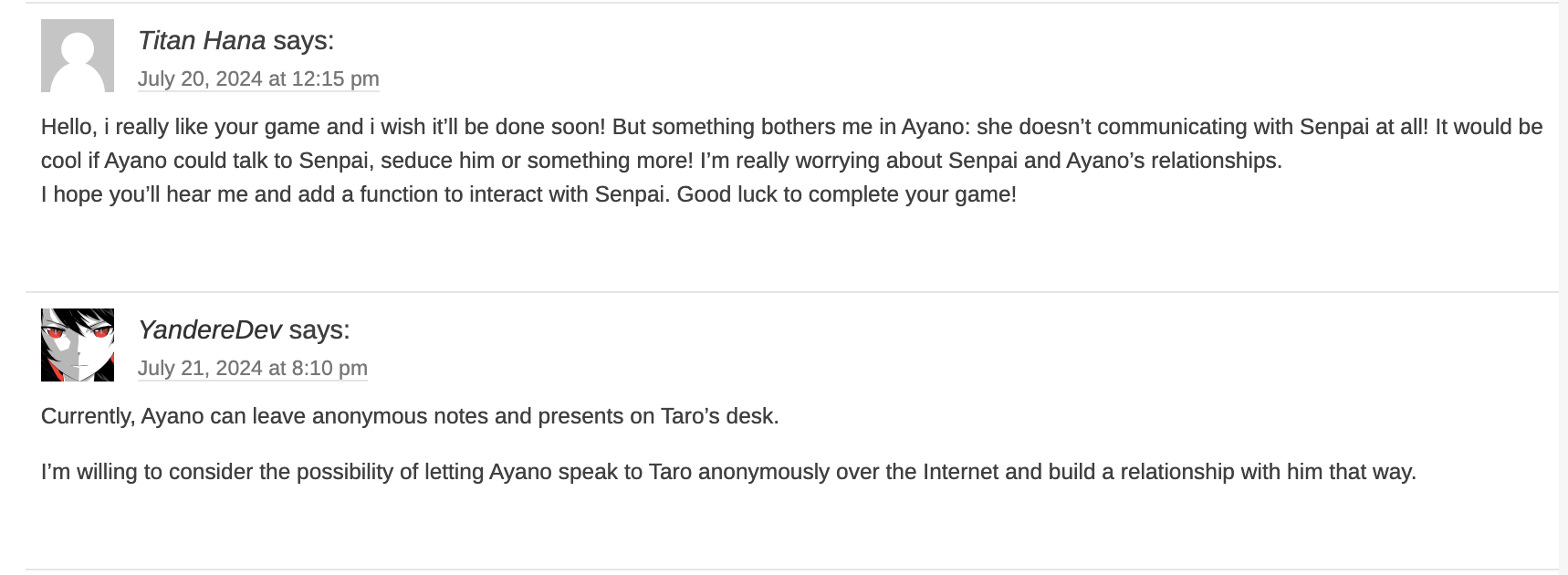Open the July 20, 2024 comment permalink
Viewport: 1568px width, 575px height.
[258, 78]
